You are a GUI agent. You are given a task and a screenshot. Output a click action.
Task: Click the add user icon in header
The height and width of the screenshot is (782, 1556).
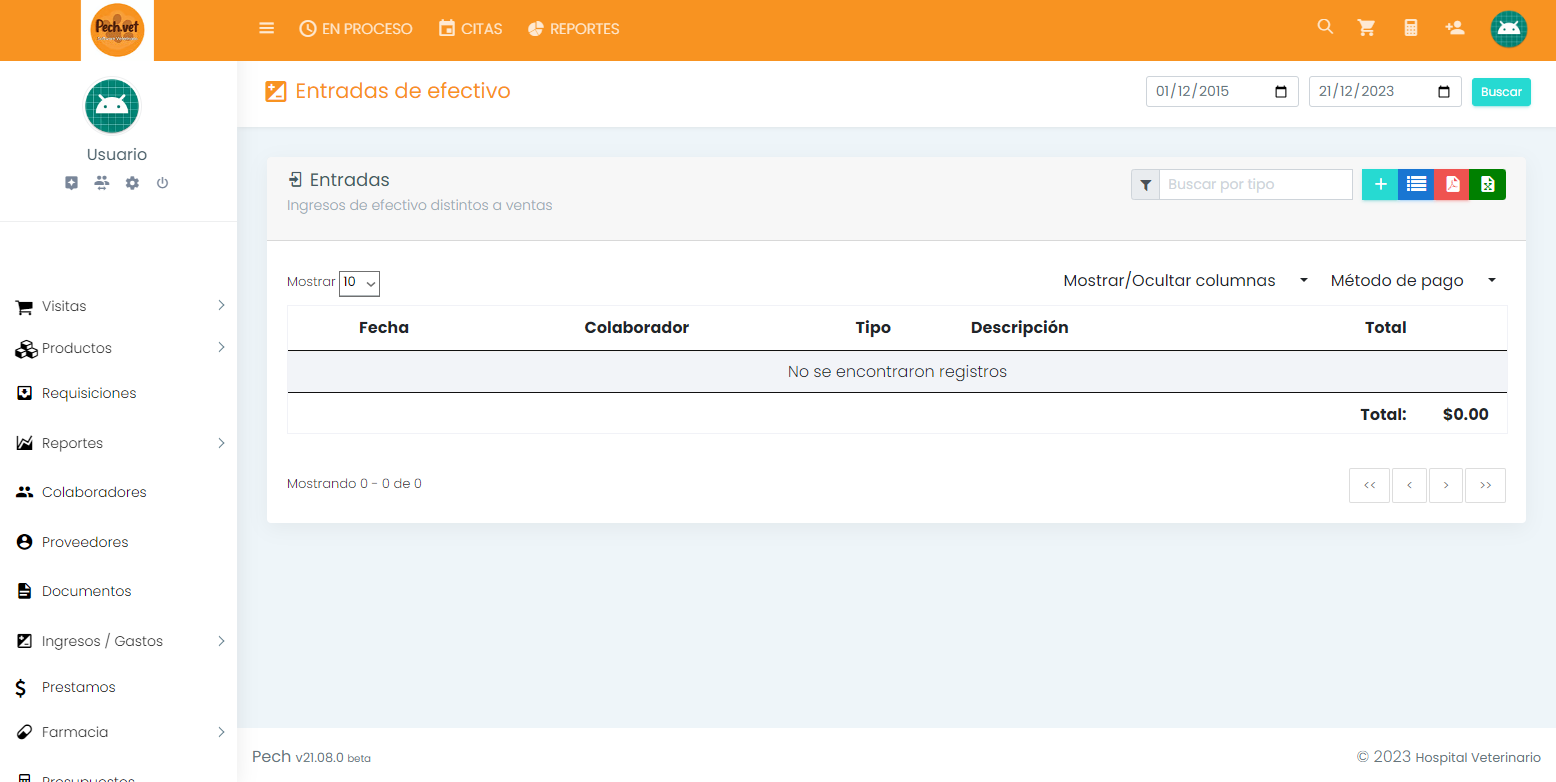click(x=1455, y=28)
